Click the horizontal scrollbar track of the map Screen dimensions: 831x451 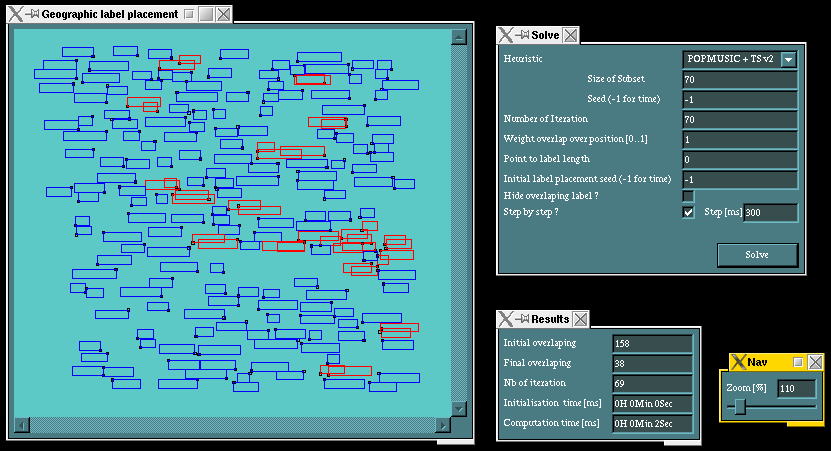coord(232,425)
